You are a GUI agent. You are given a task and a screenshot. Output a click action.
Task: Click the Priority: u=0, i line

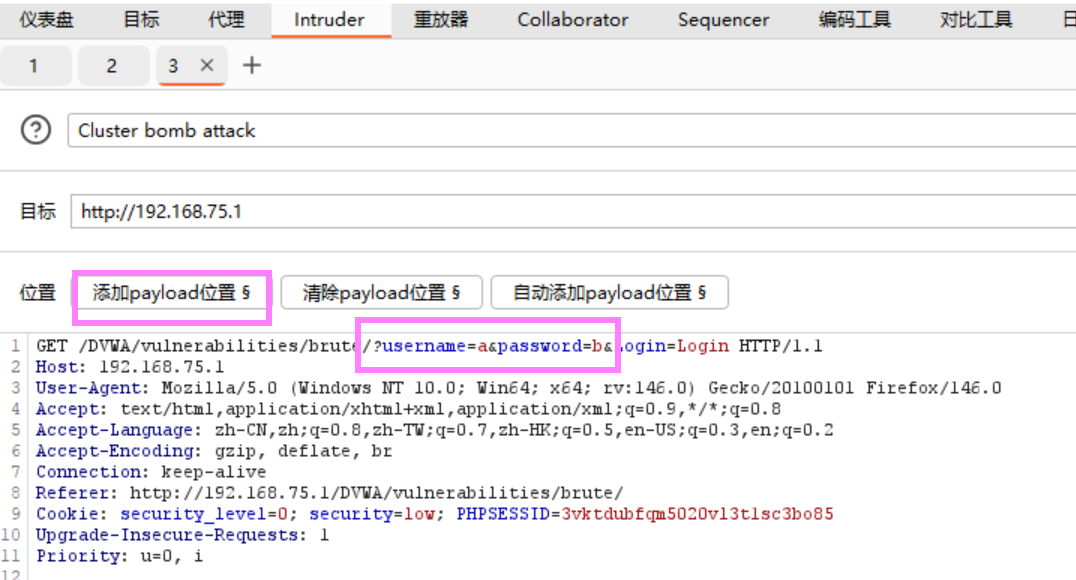[x=119, y=556]
